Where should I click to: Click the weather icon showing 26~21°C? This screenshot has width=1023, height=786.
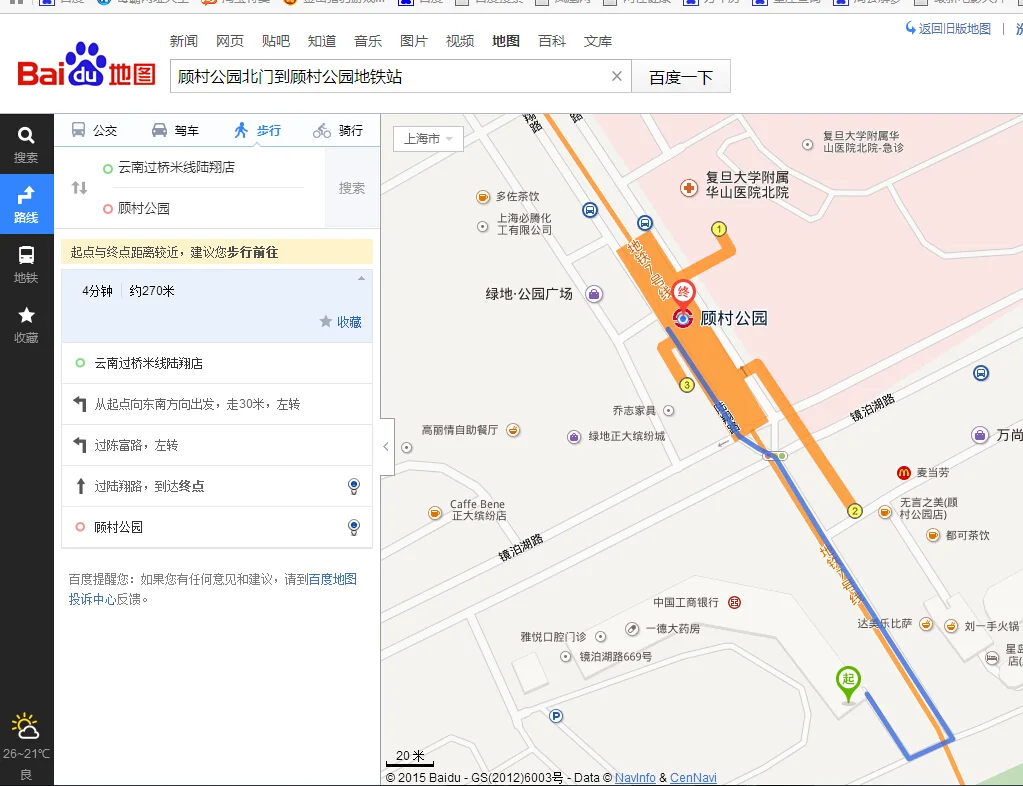coord(26,729)
